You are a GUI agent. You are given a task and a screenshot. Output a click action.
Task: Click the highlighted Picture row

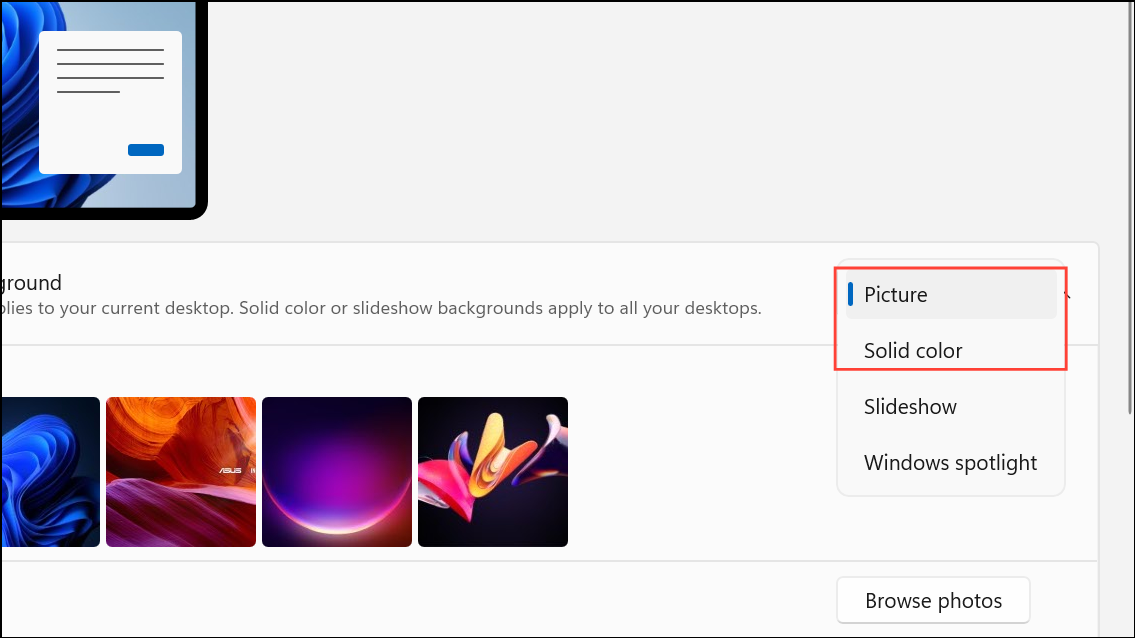coord(950,294)
